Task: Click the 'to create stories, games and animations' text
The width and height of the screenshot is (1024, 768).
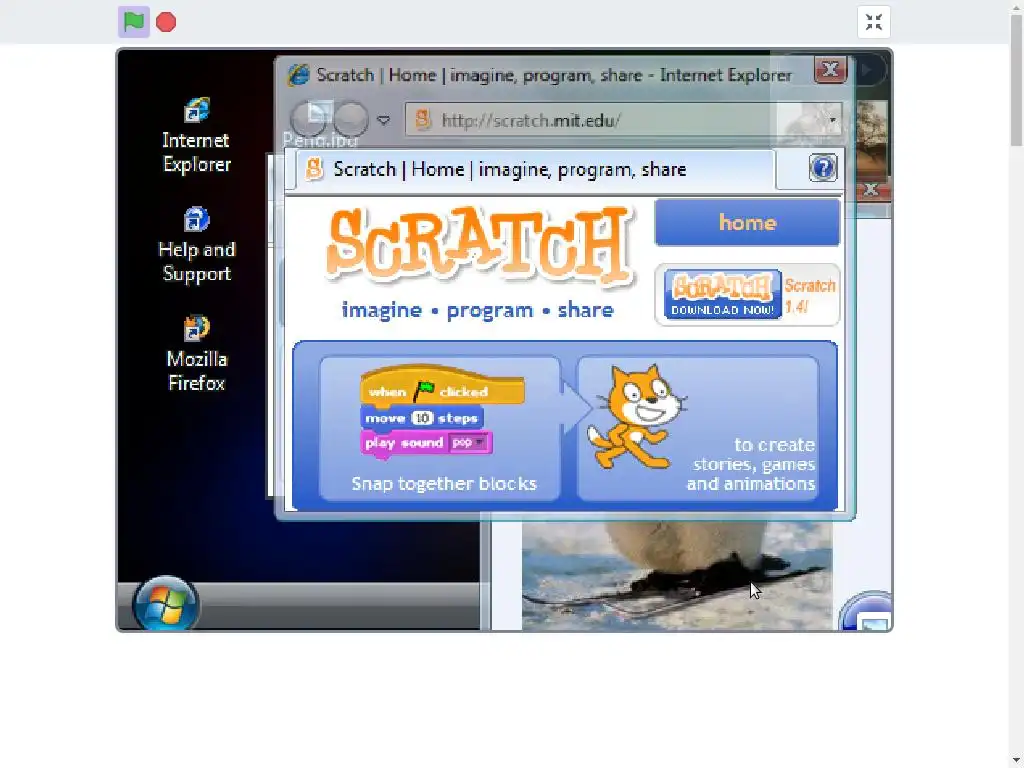Action: [750, 464]
